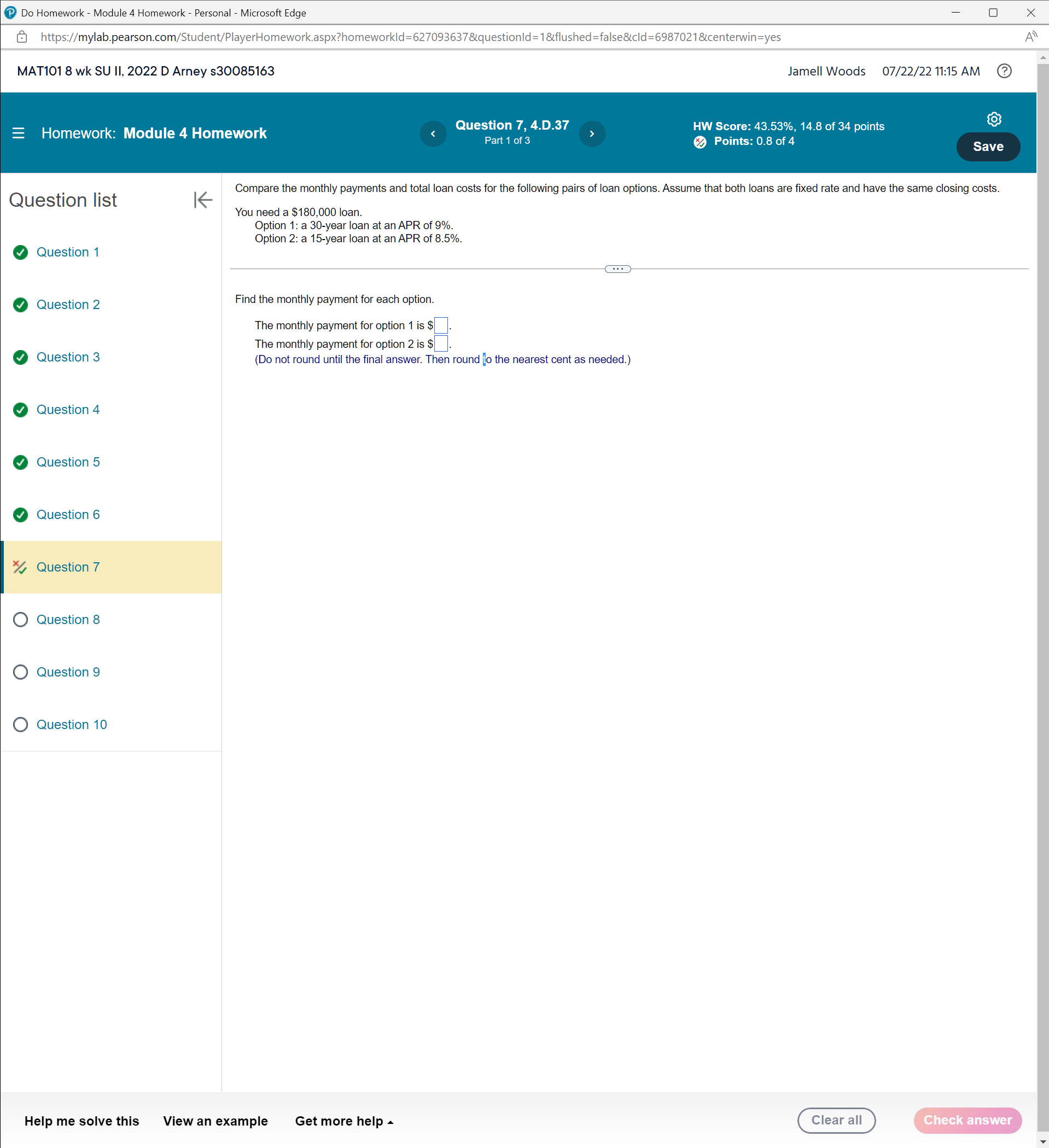
Task: Click the partial-credit icon beside Points
Action: tap(700, 142)
